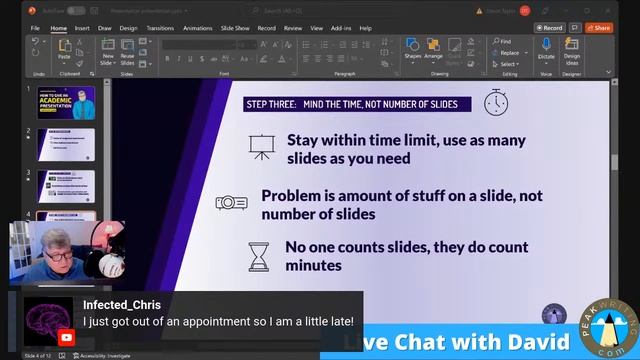Toggle numbered list formatting
Screen dimensions: 640x360
click(324, 44)
